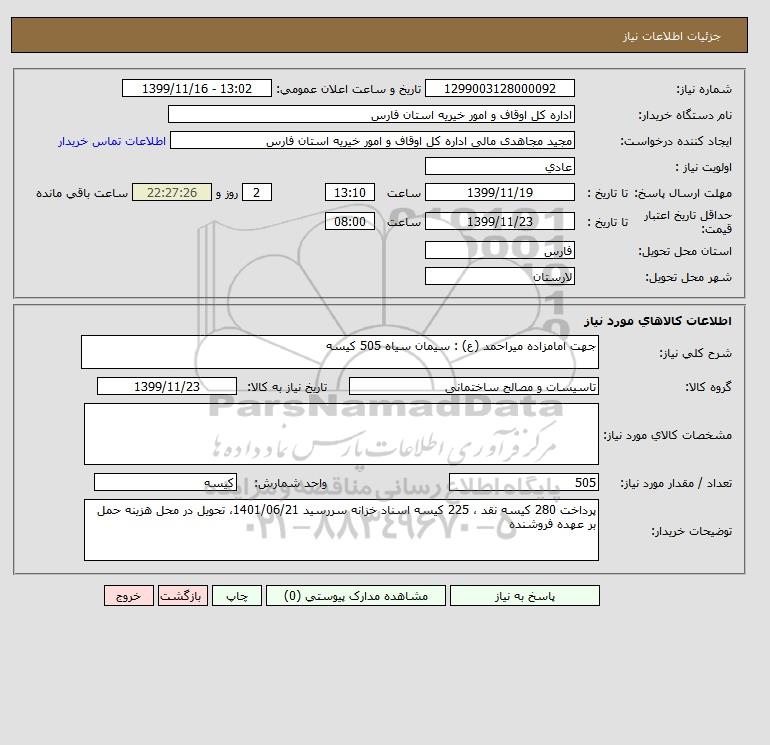Click the buyer organization name field
The image size is (770, 745).
(371, 114)
